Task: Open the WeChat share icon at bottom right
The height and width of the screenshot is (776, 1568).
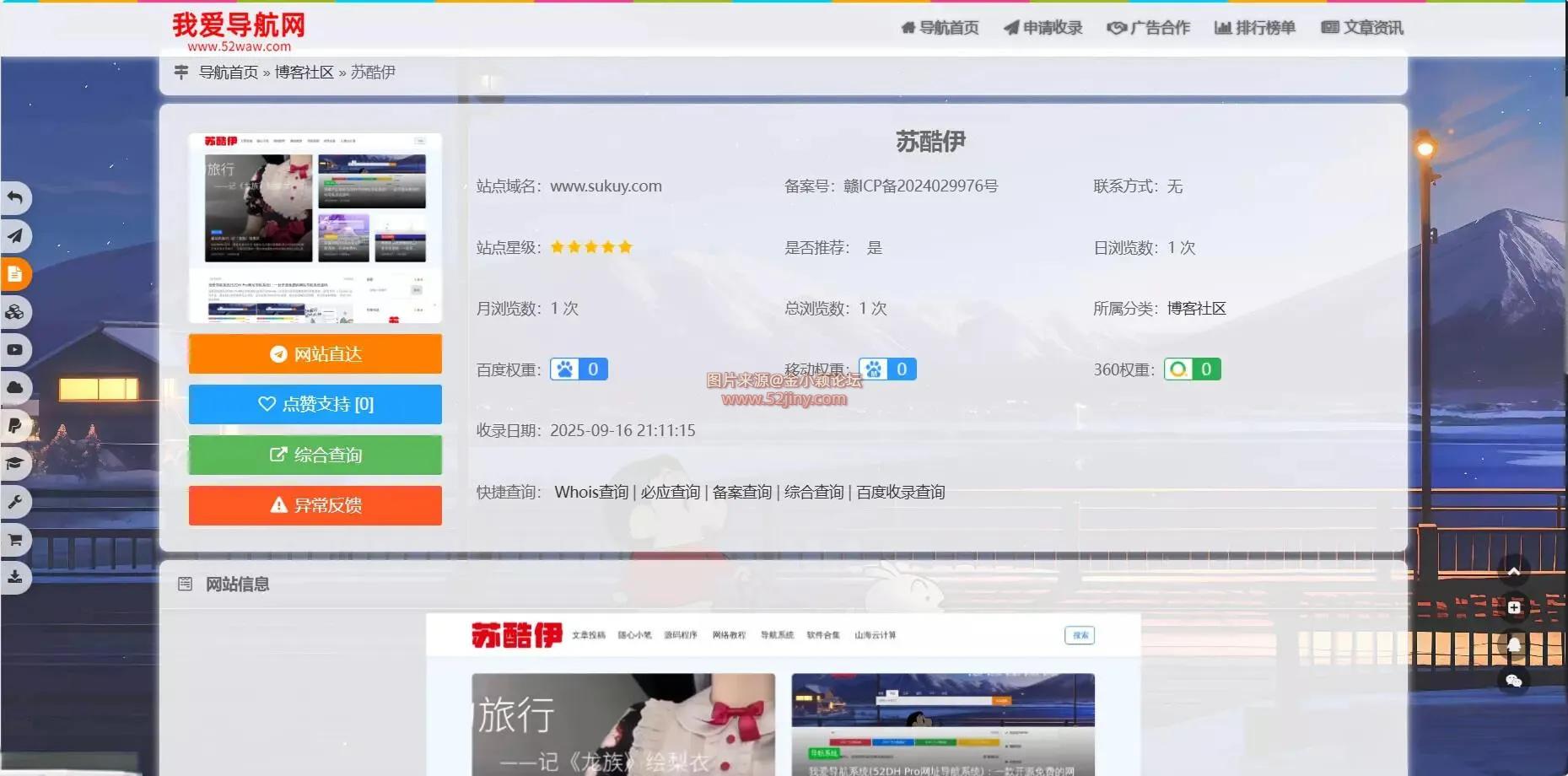Action: click(x=1514, y=682)
